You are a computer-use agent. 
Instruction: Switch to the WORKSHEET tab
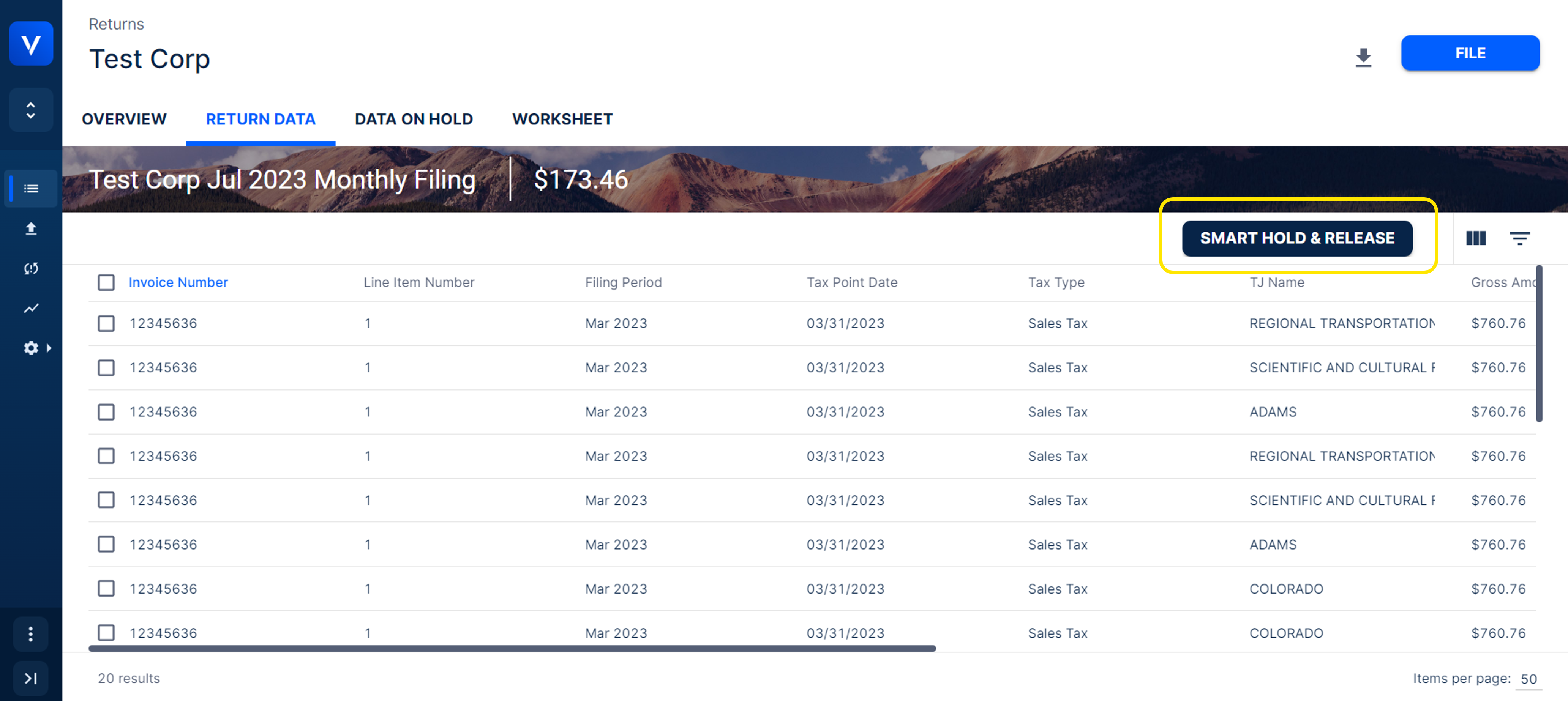[x=562, y=119]
